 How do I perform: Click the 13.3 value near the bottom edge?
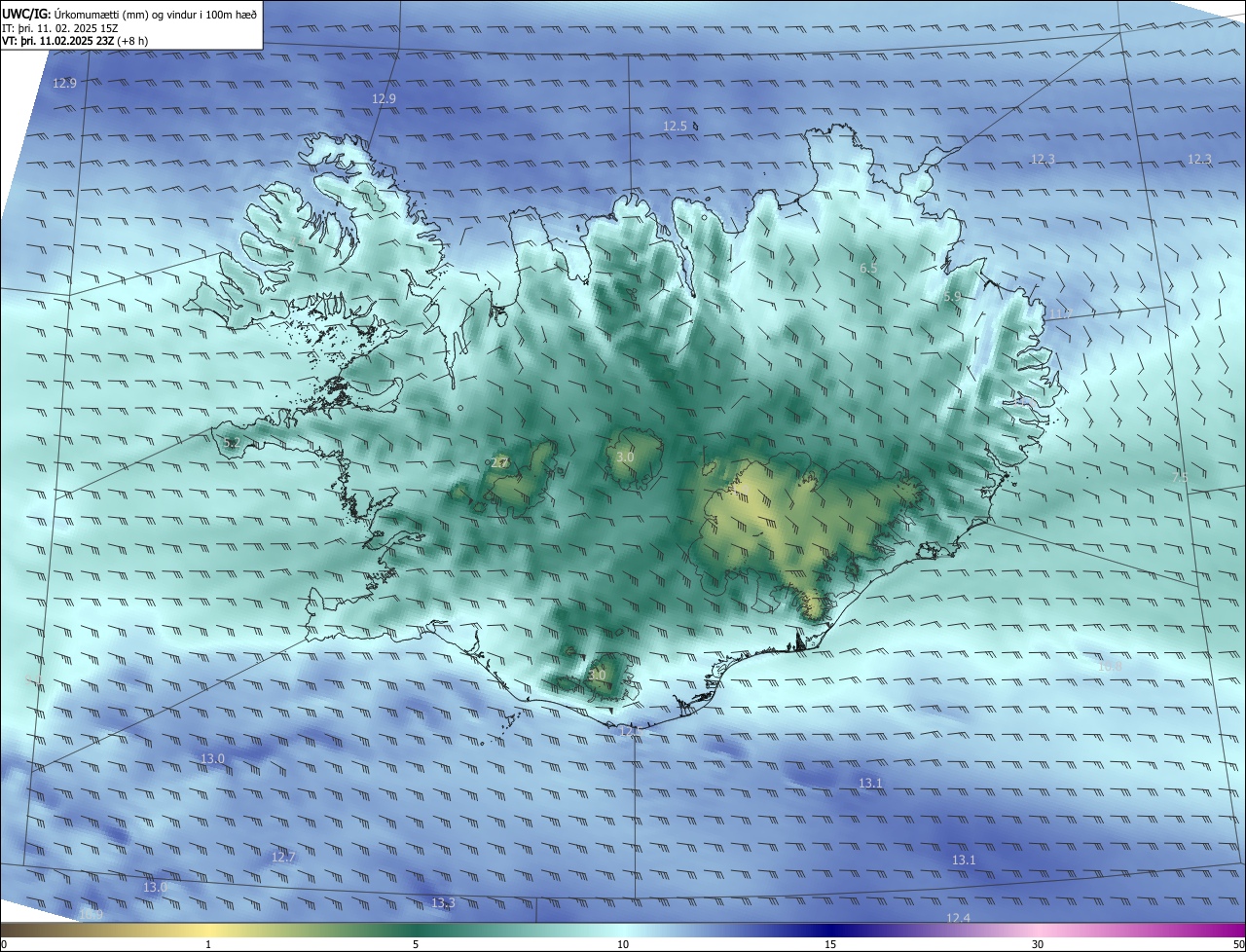(443, 903)
